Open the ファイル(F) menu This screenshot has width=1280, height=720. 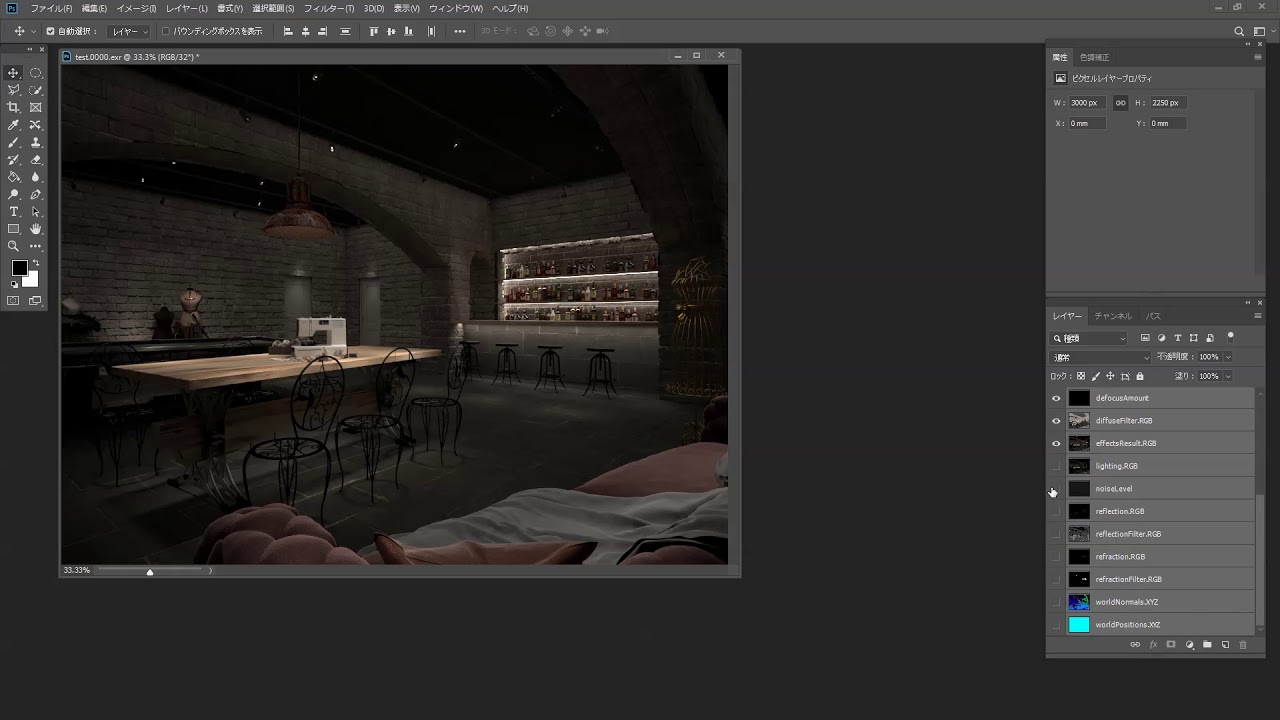point(51,8)
